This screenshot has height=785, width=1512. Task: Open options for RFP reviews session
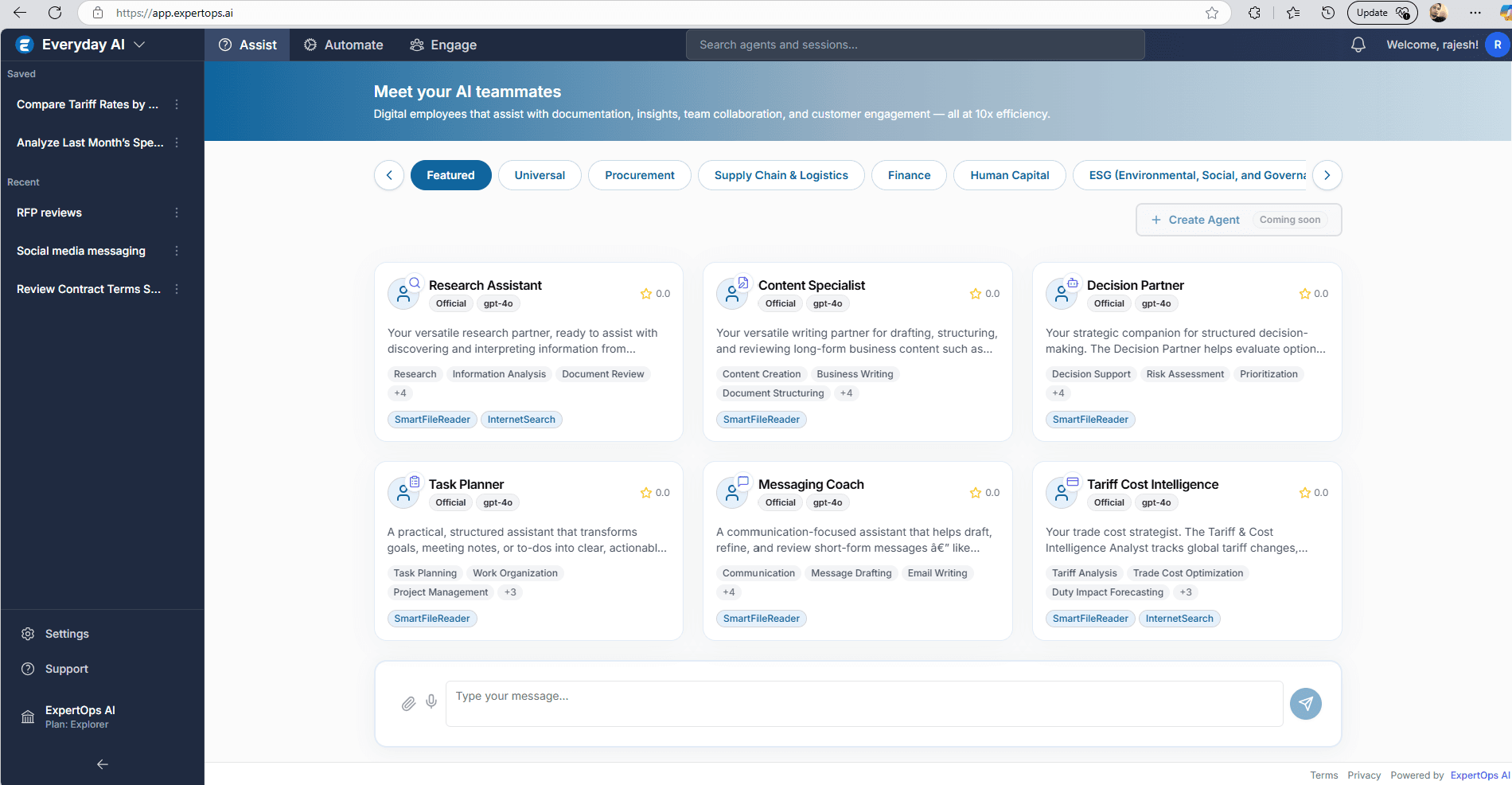click(x=177, y=213)
